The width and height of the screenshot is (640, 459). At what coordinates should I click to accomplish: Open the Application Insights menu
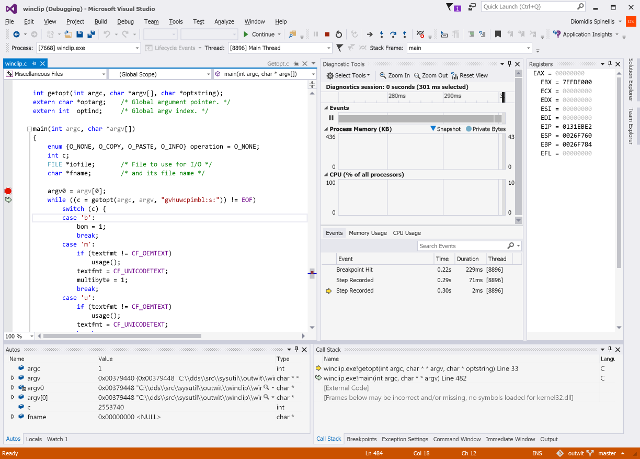click(x=586, y=35)
